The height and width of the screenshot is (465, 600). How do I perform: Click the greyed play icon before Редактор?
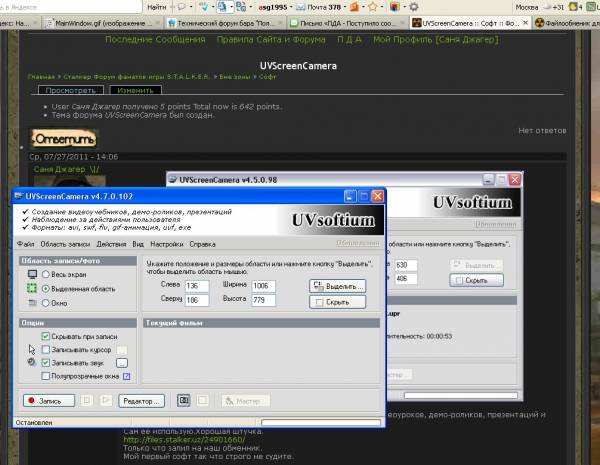(106, 400)
